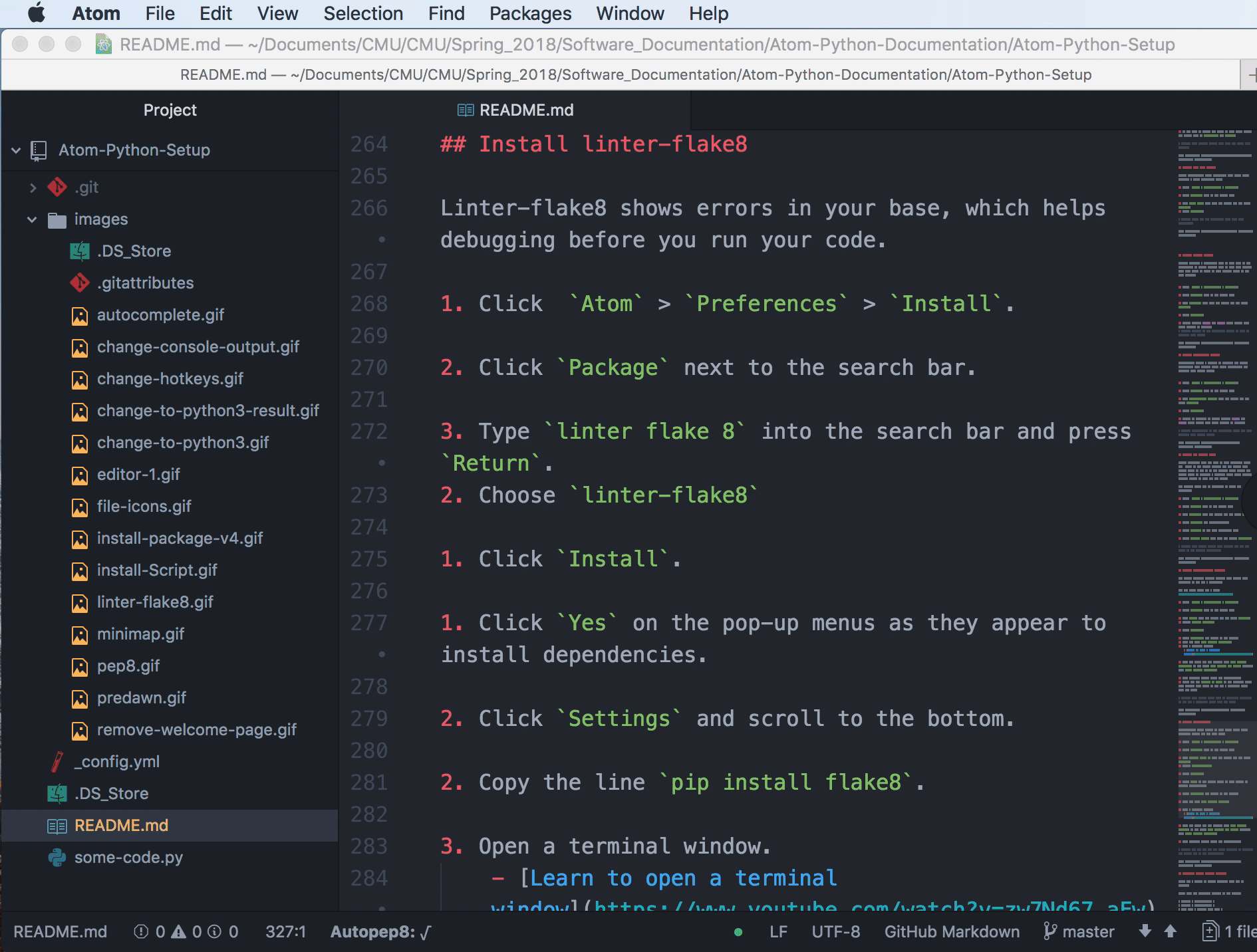Click the editor-1.gif image icon
This screenshot has width=1257, height=952.
[80, 475]
